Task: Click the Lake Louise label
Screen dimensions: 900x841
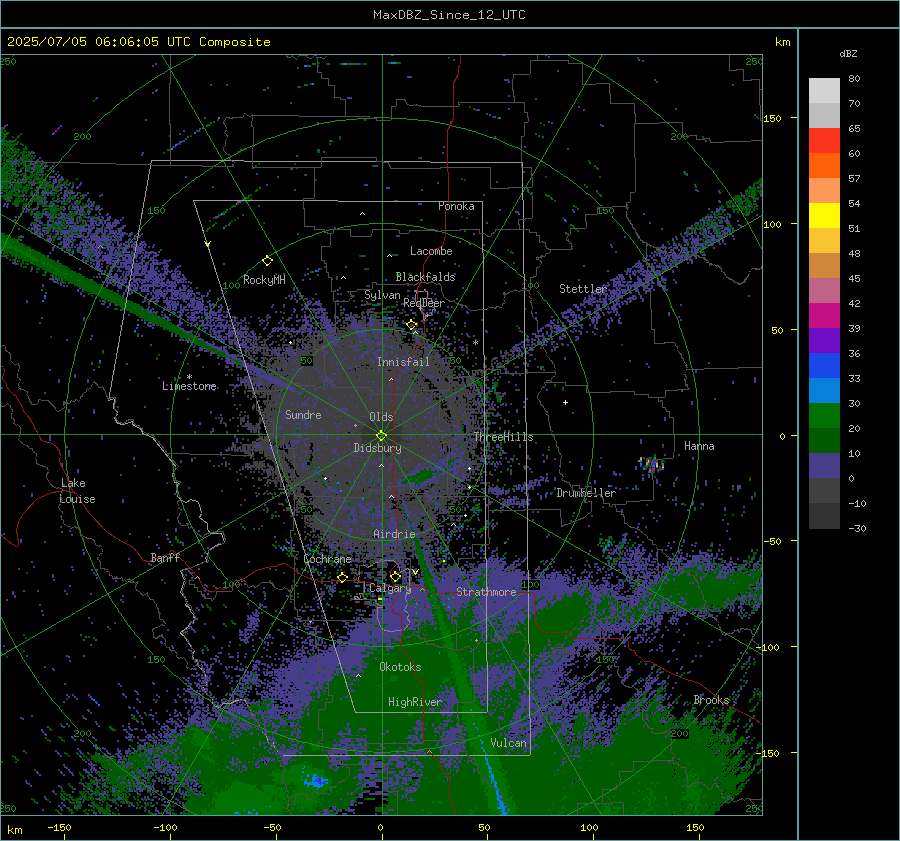Action: (x=77, y=491)
